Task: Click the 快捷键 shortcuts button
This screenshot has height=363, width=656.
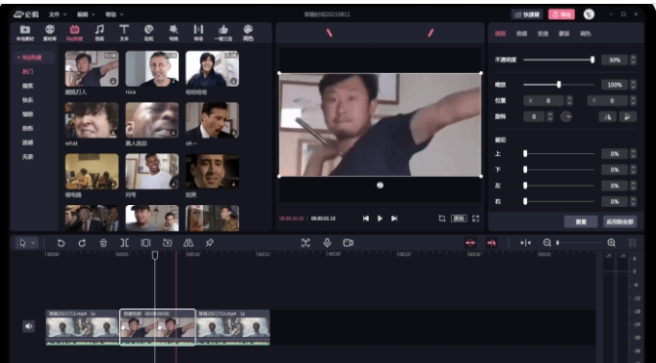Action: 527,15
